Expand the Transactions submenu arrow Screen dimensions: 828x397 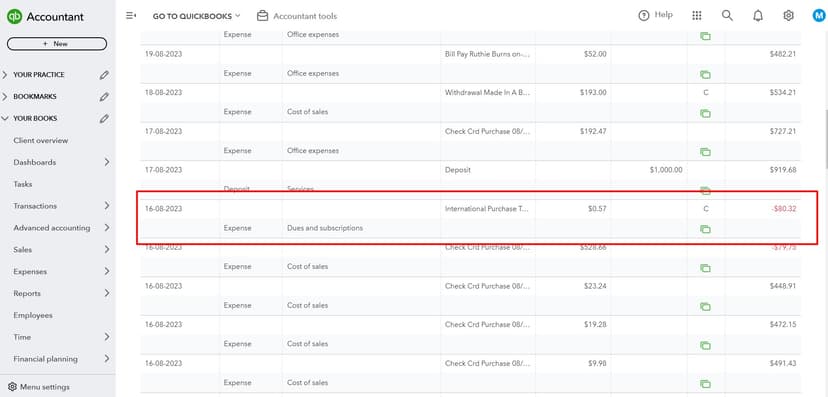tap(107, 206)
